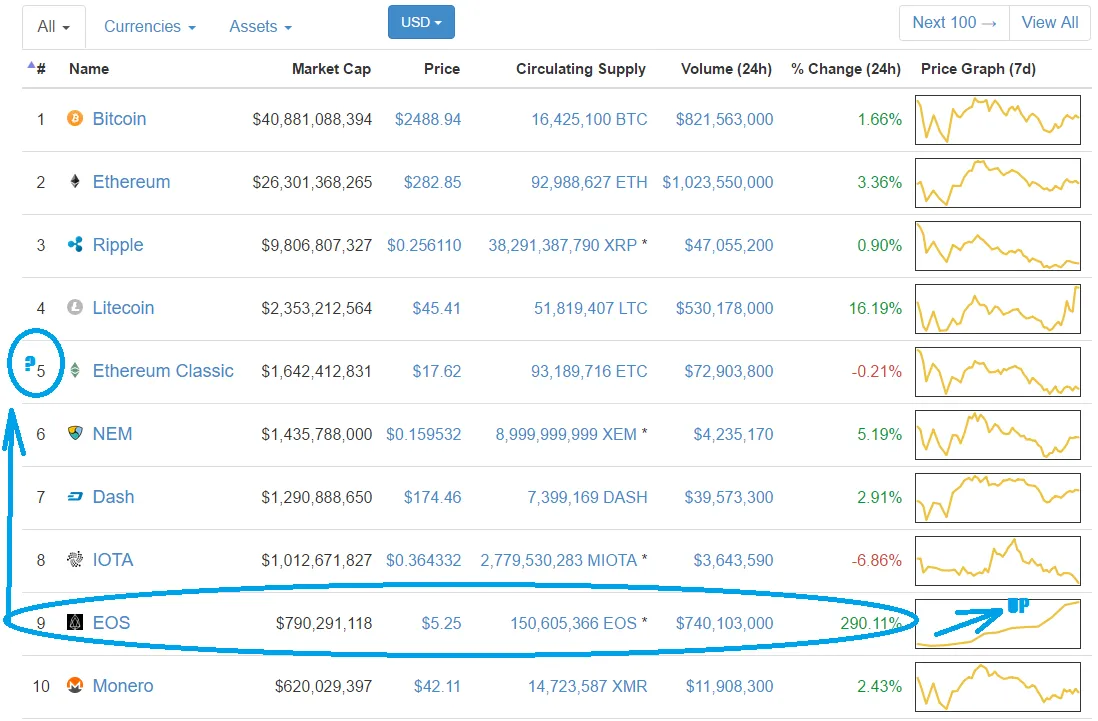This screenshot has height=721, width=1098.
Task: Go to Next 100 coins
Action: click(954, 22)
